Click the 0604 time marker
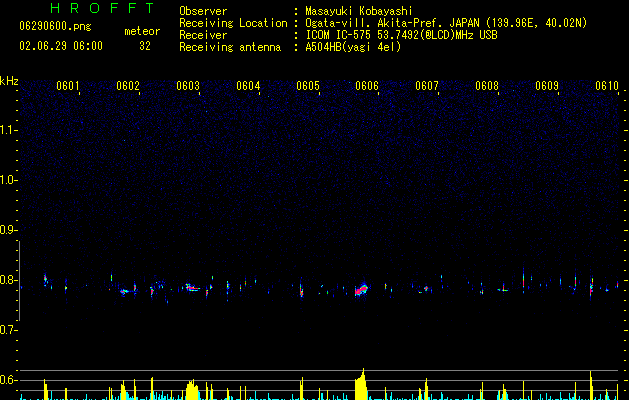Screen dimensions: 629x400 coord(248,86)
